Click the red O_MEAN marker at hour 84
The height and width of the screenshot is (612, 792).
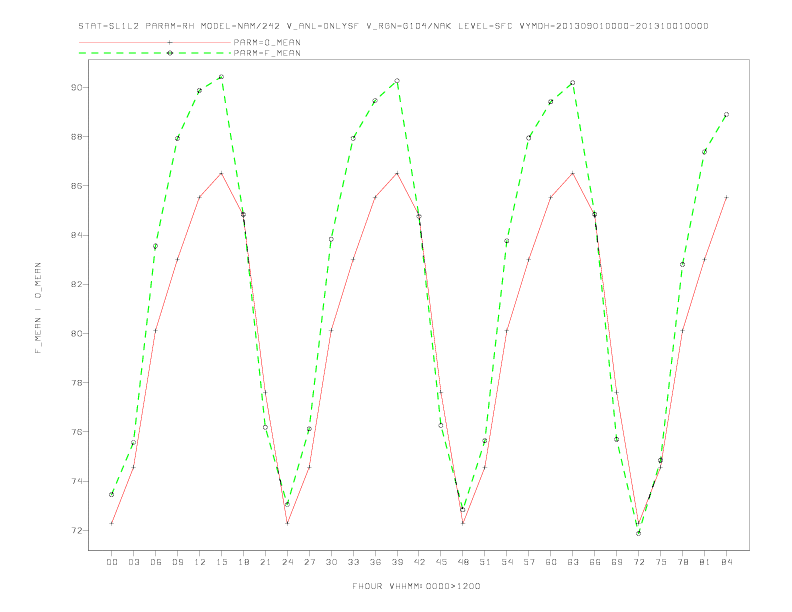726,197
